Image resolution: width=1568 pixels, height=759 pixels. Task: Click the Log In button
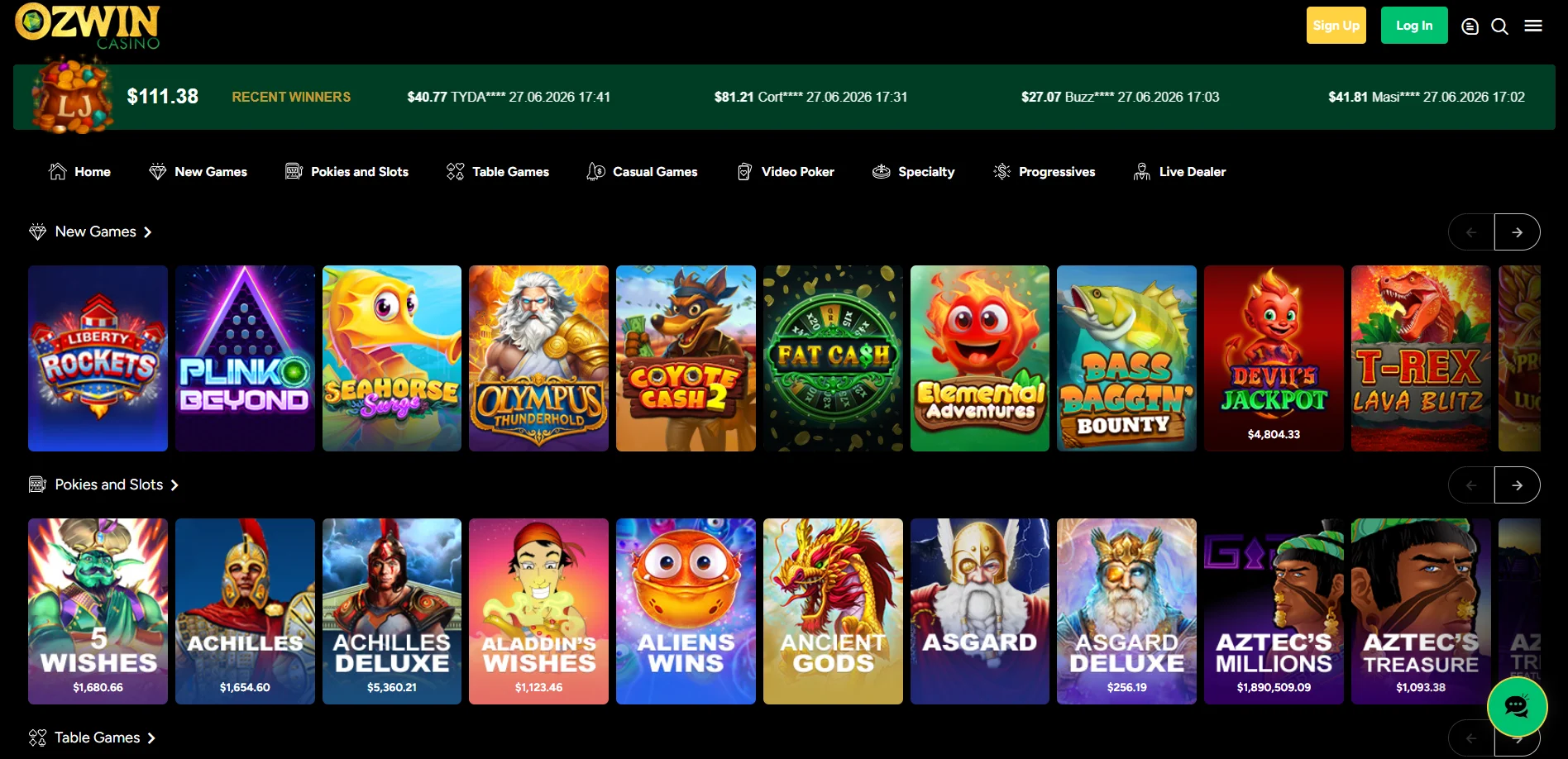(x=1414, y=26)
